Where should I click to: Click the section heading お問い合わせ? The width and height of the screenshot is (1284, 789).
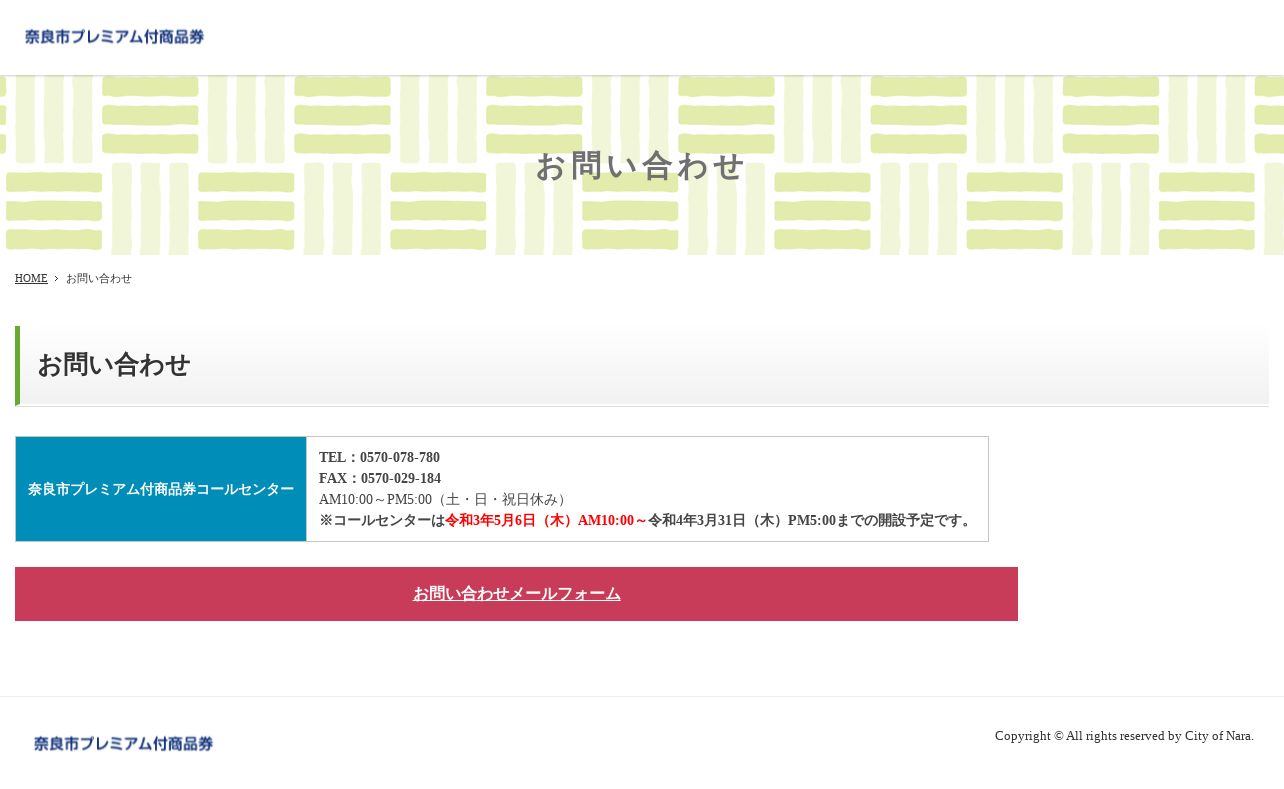113,365
